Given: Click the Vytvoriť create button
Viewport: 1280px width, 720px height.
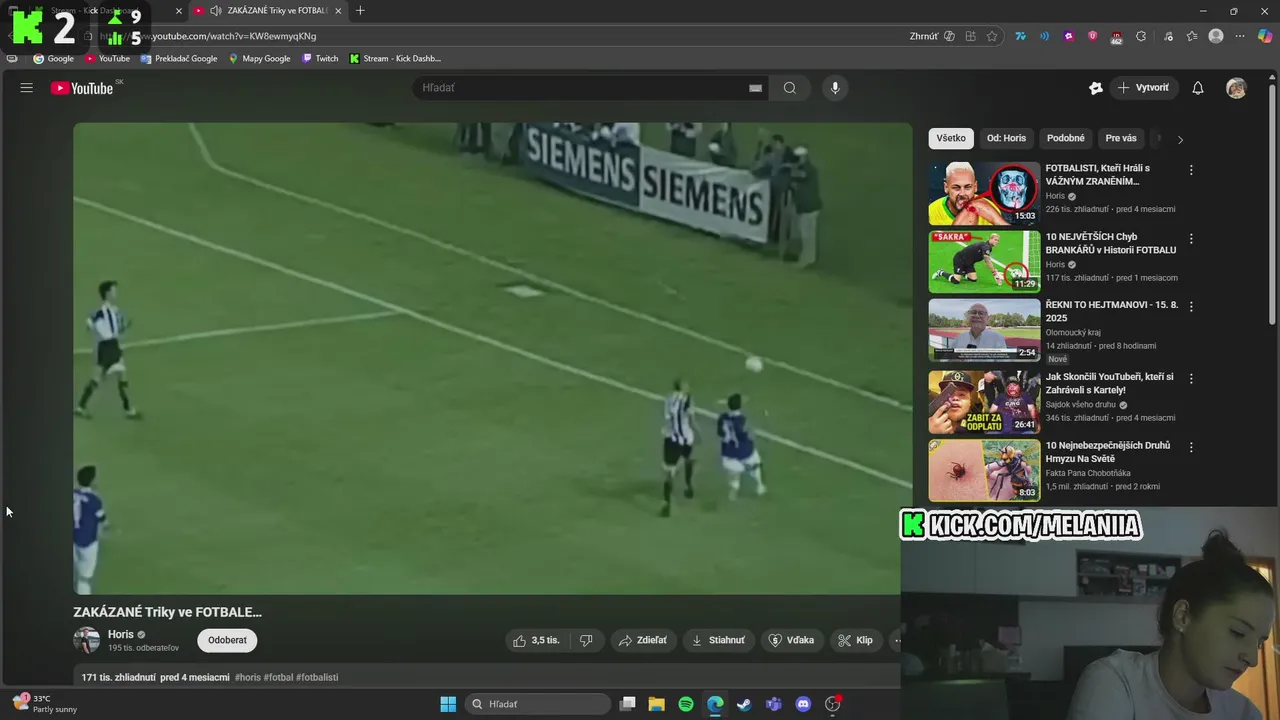Looking at the screenshot, I should [1144, 88].
